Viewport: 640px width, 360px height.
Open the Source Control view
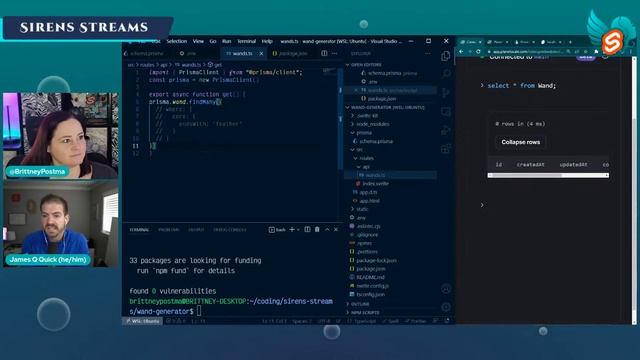coord(446,93)
